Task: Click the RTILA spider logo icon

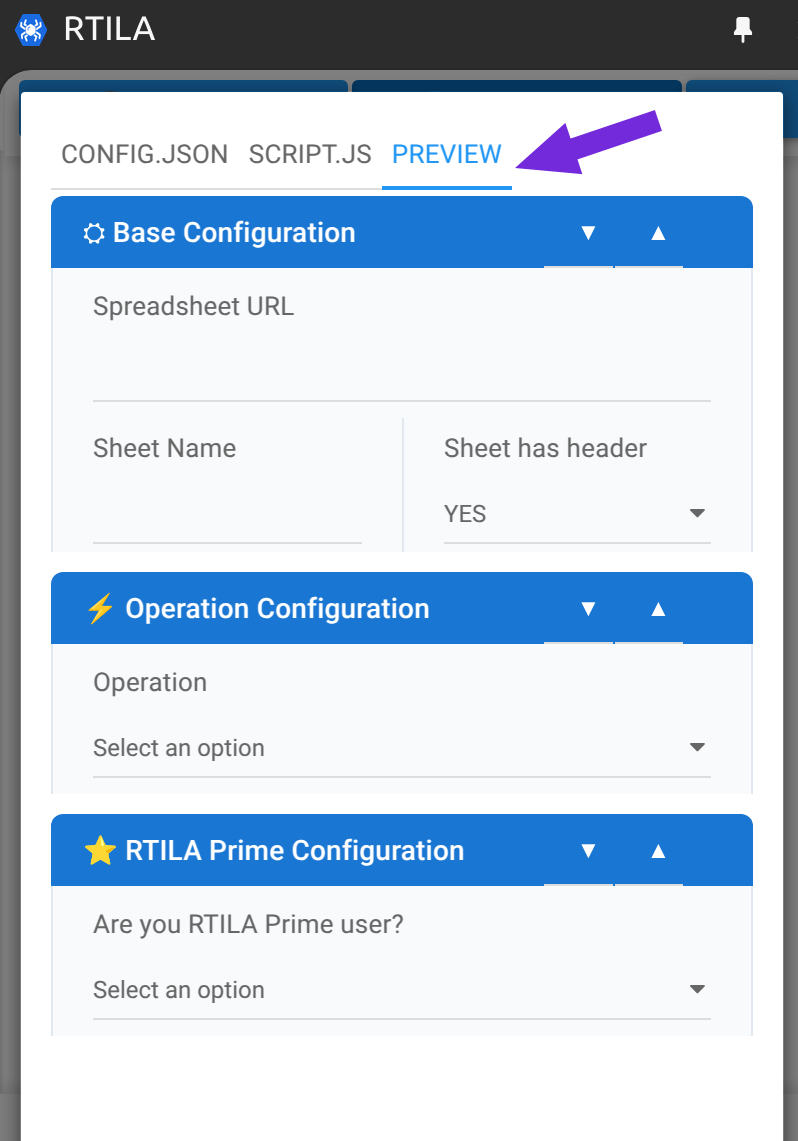Action: [x=31, y=30]
